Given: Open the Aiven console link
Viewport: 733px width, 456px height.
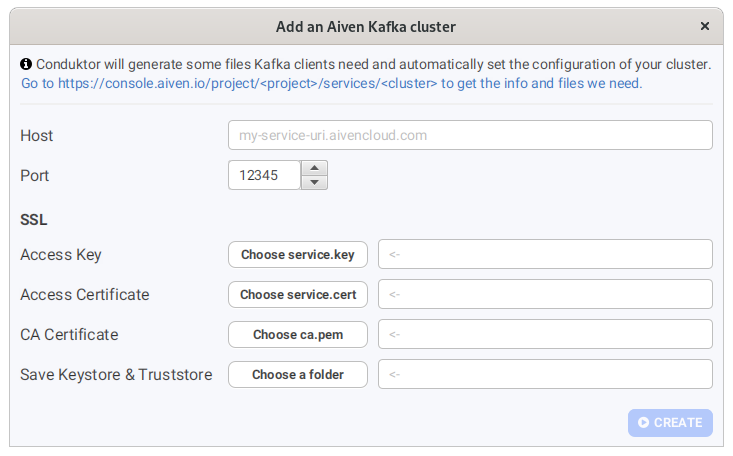Looking at the screenshot, I should point(331,84).
